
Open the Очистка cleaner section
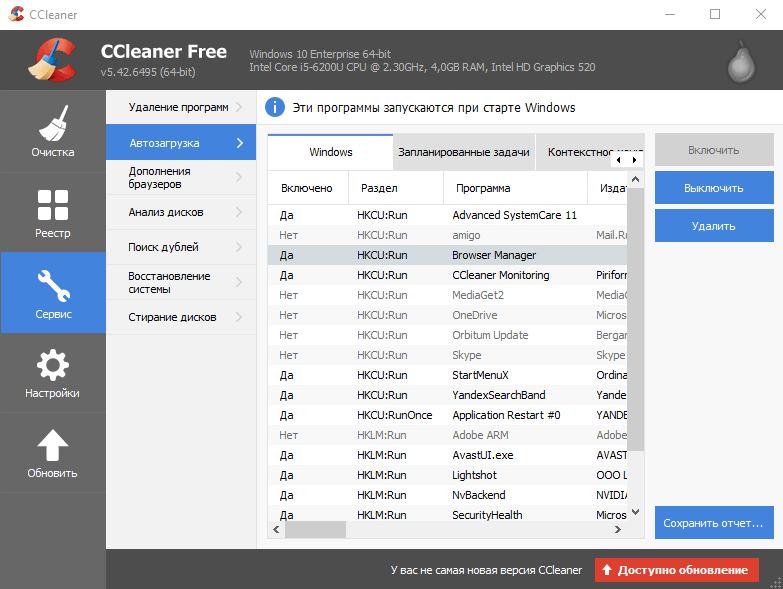[53, 131]
